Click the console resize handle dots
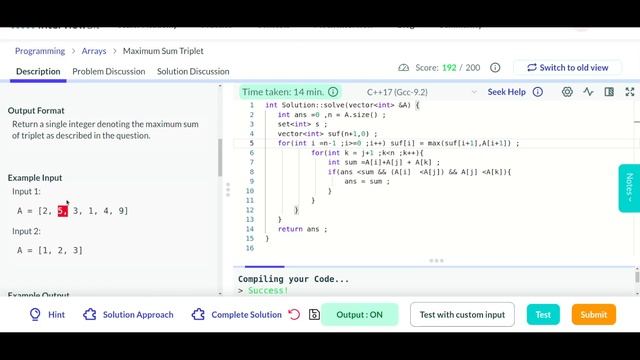The image size is (640, 360). tap(436, 260)
